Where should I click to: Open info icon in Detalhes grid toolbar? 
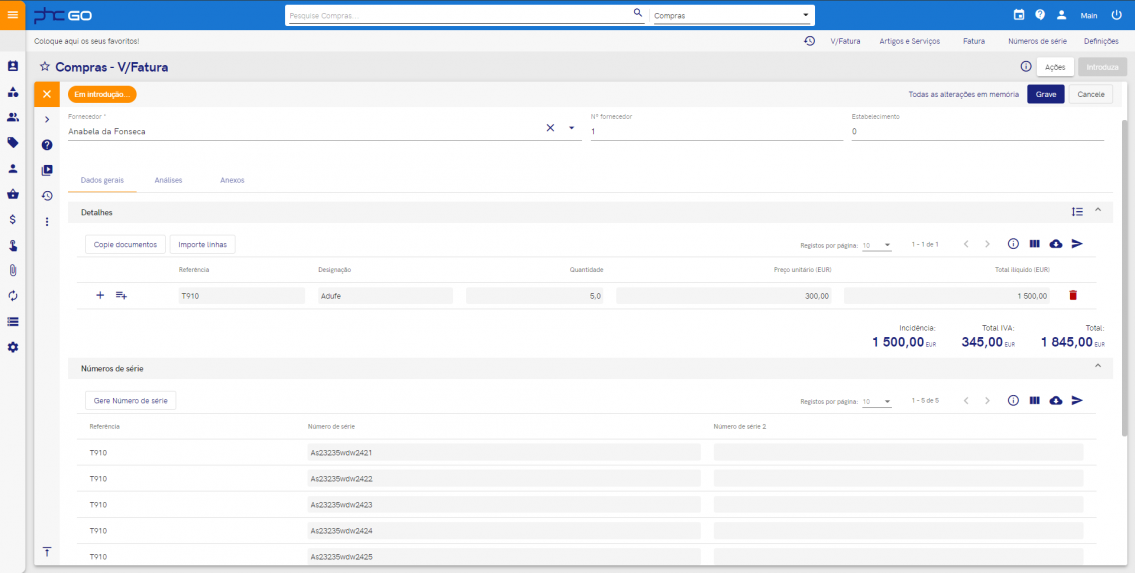tap(1013, 244)
